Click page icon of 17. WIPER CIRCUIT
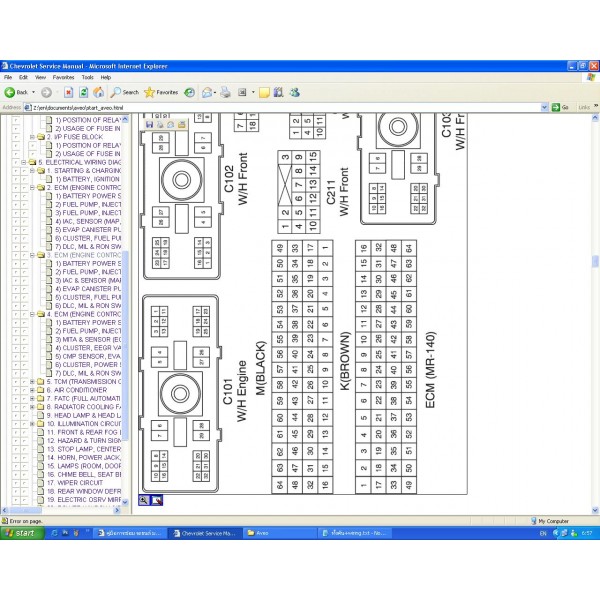Viewport: 600px width, 600px height. [41, 483]
